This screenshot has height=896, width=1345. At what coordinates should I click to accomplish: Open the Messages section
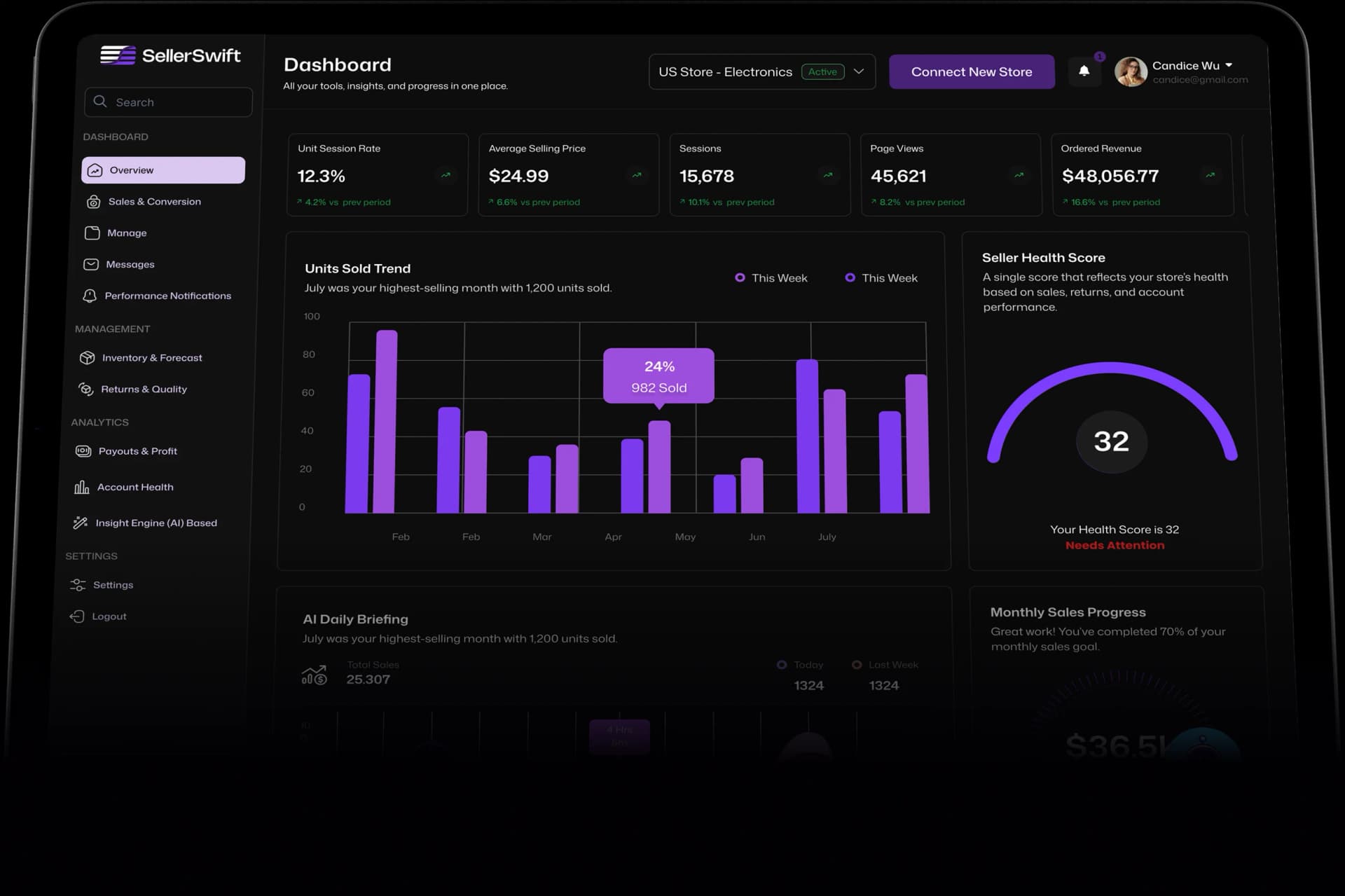pos(130,264)
